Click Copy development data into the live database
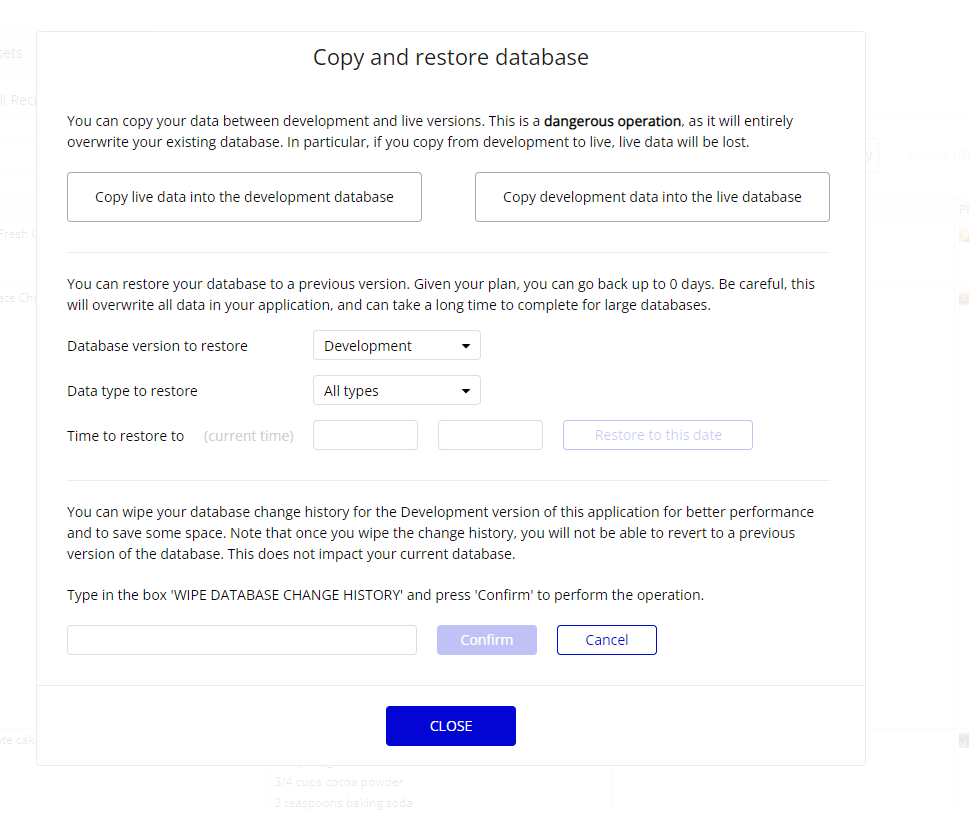Screen dimensions: 969x814 652,197
